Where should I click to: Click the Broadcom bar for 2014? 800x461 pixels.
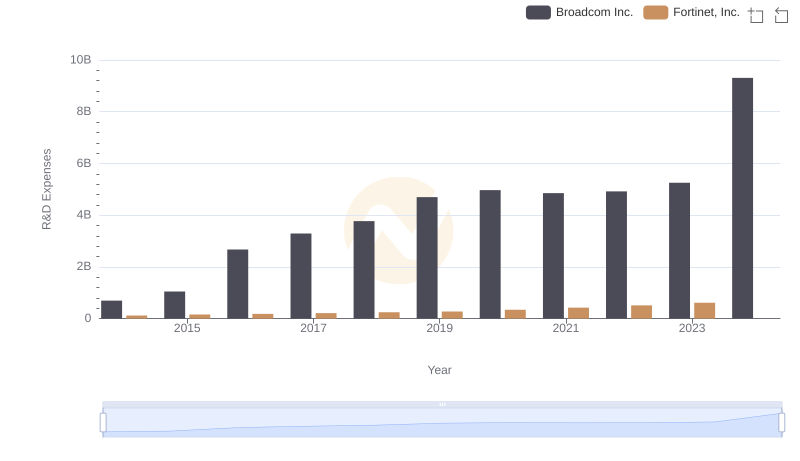pos(111,310)
